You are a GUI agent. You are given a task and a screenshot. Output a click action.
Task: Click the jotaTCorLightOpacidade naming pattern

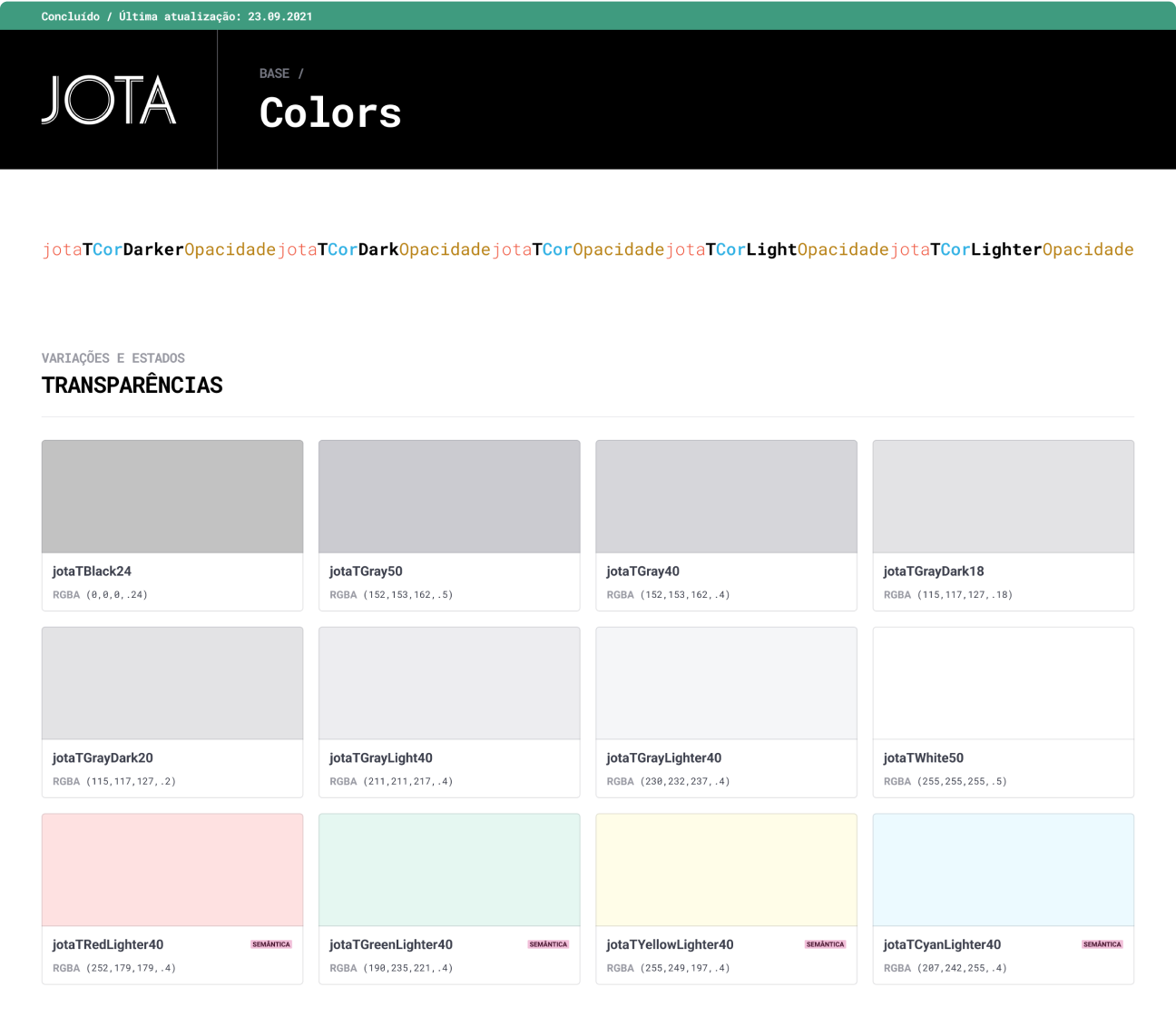pyautogui.click(x=777, y=249)
